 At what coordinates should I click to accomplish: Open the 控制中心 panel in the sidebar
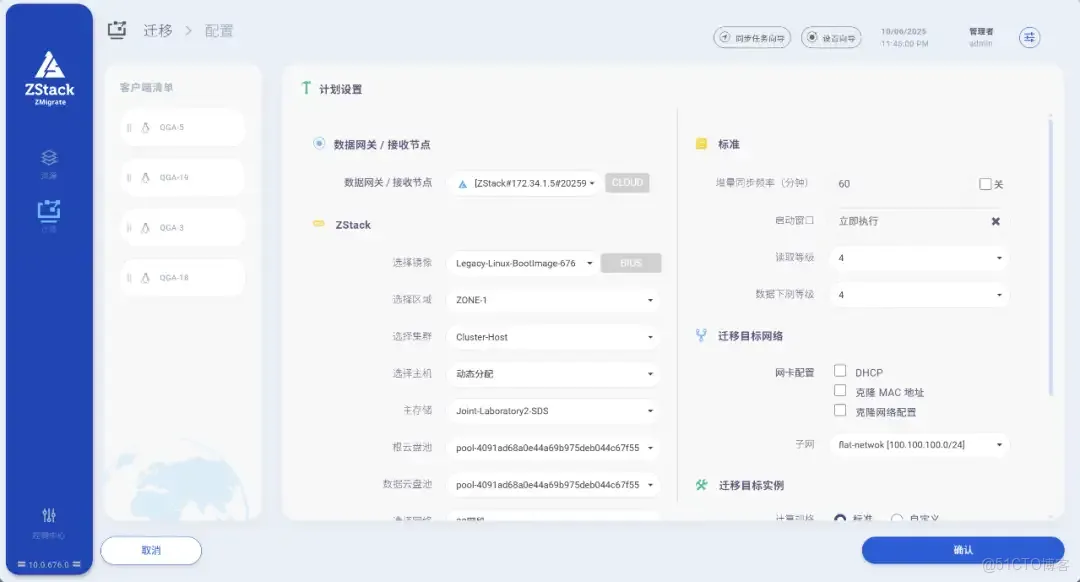(x=48, y=519)
